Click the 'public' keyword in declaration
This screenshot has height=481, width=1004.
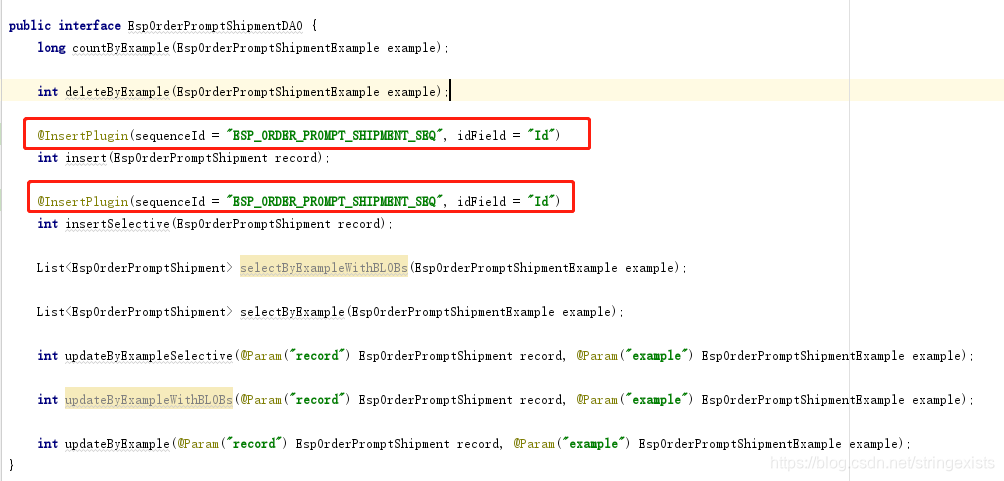(29, 26)
